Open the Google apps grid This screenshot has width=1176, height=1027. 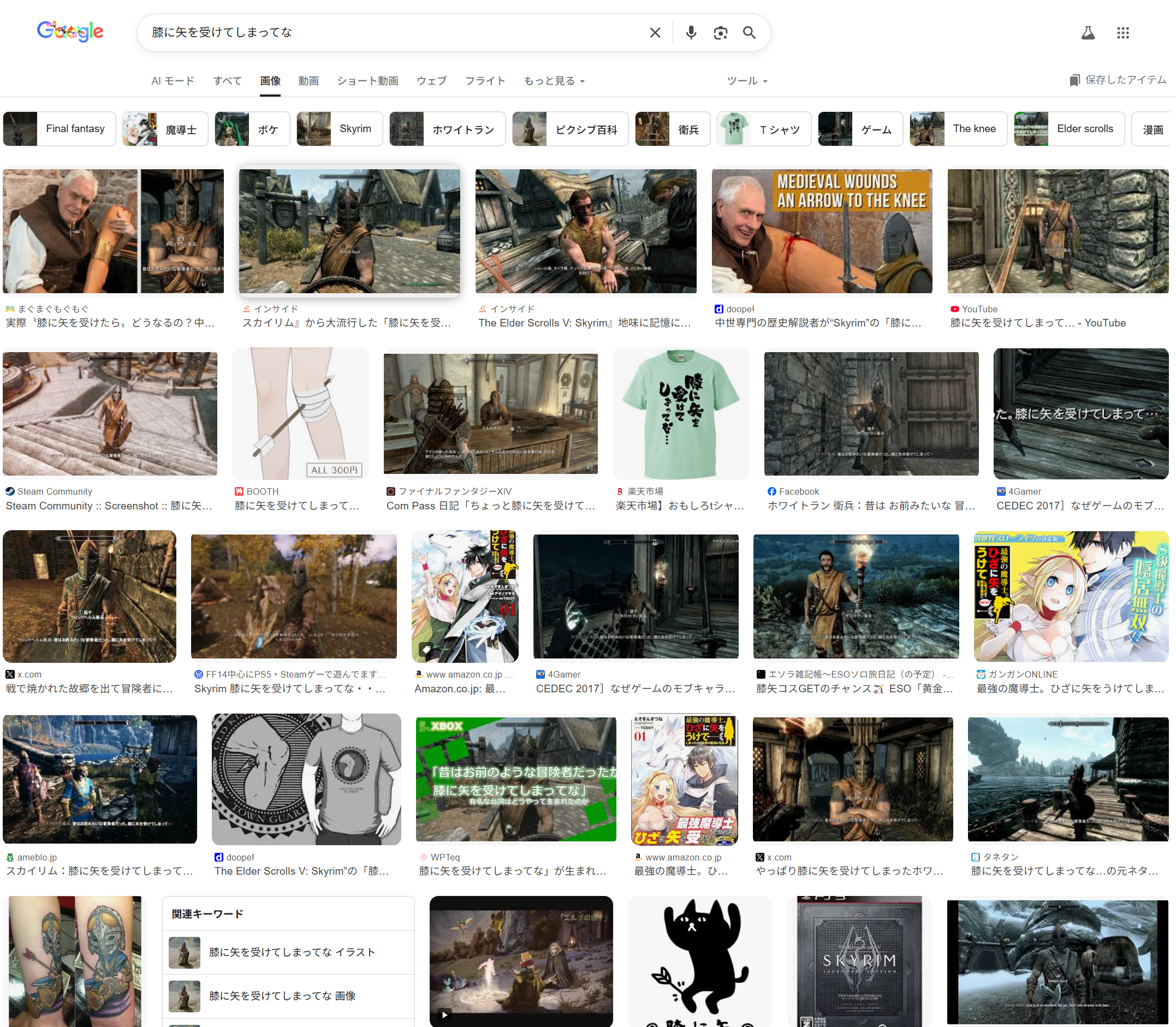(1122, 33)
